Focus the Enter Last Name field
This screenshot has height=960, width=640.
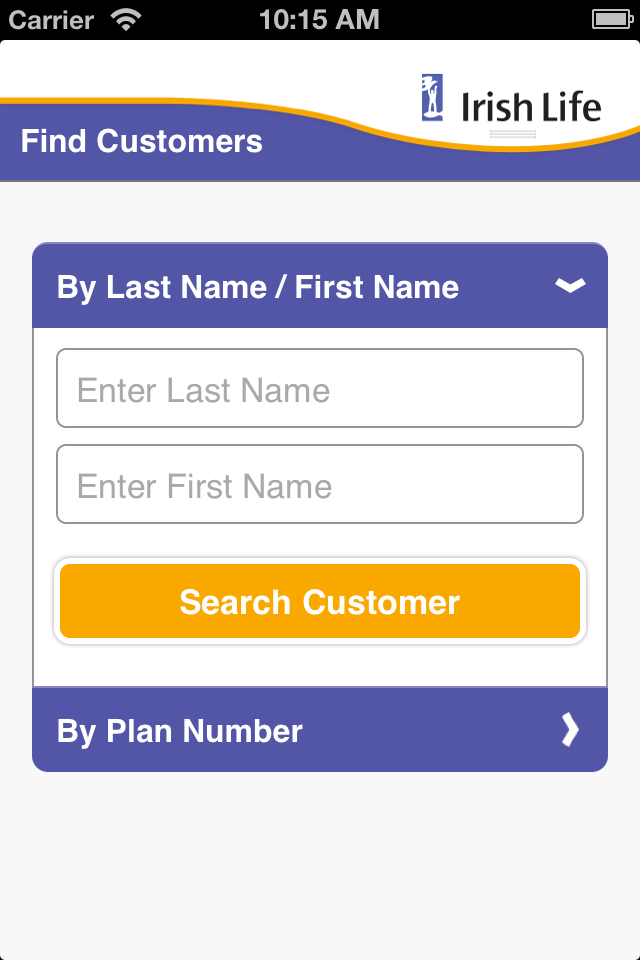pyautogui.click(x=320, y=389)
